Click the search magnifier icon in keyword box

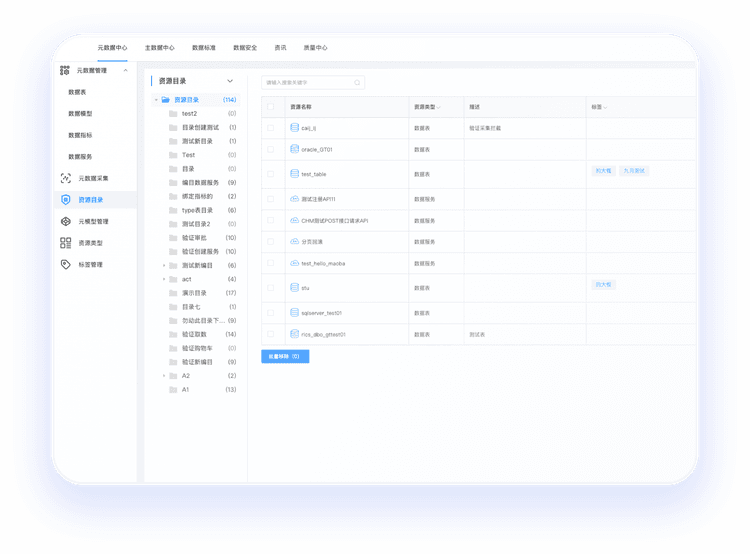[357, 82]
